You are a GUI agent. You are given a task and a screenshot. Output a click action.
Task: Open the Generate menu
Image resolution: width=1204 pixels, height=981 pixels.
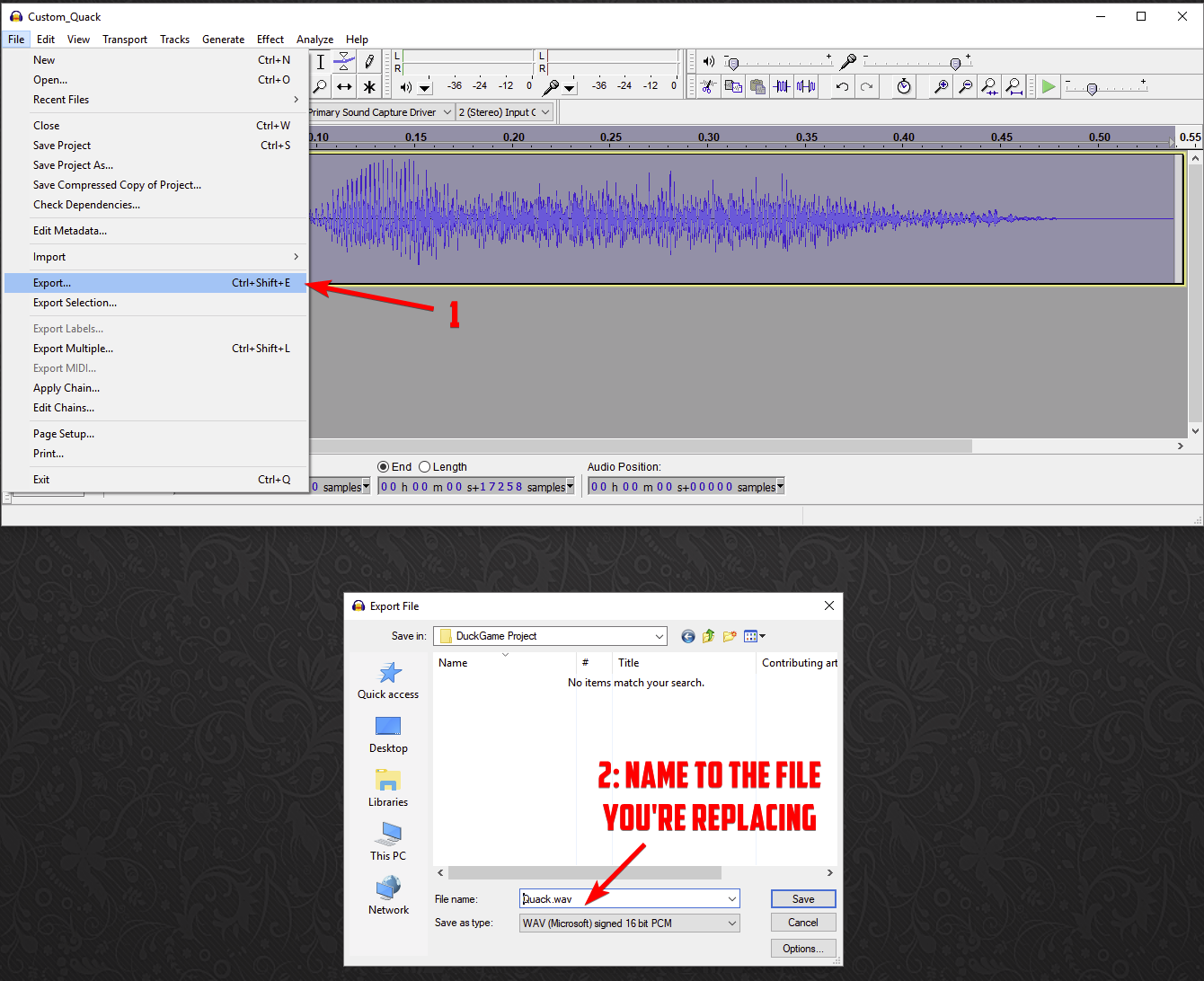tap(223, 40)
